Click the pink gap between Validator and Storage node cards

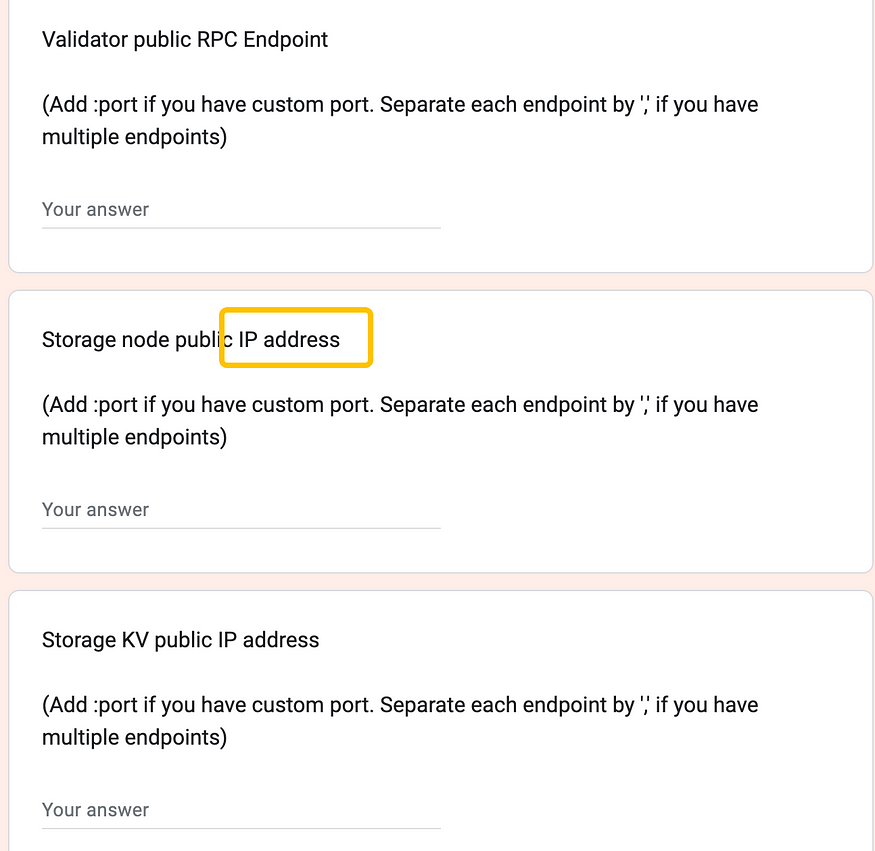click(438, 282)
